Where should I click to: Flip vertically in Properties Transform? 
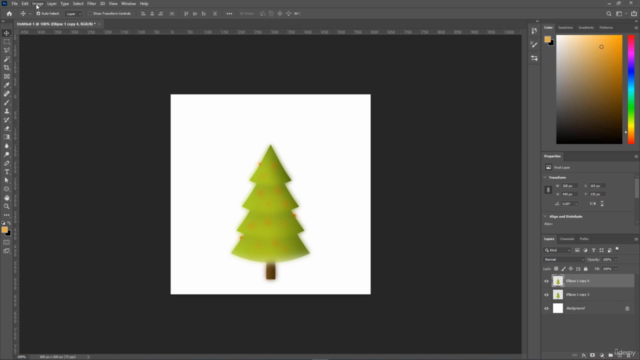pos(602,203)
